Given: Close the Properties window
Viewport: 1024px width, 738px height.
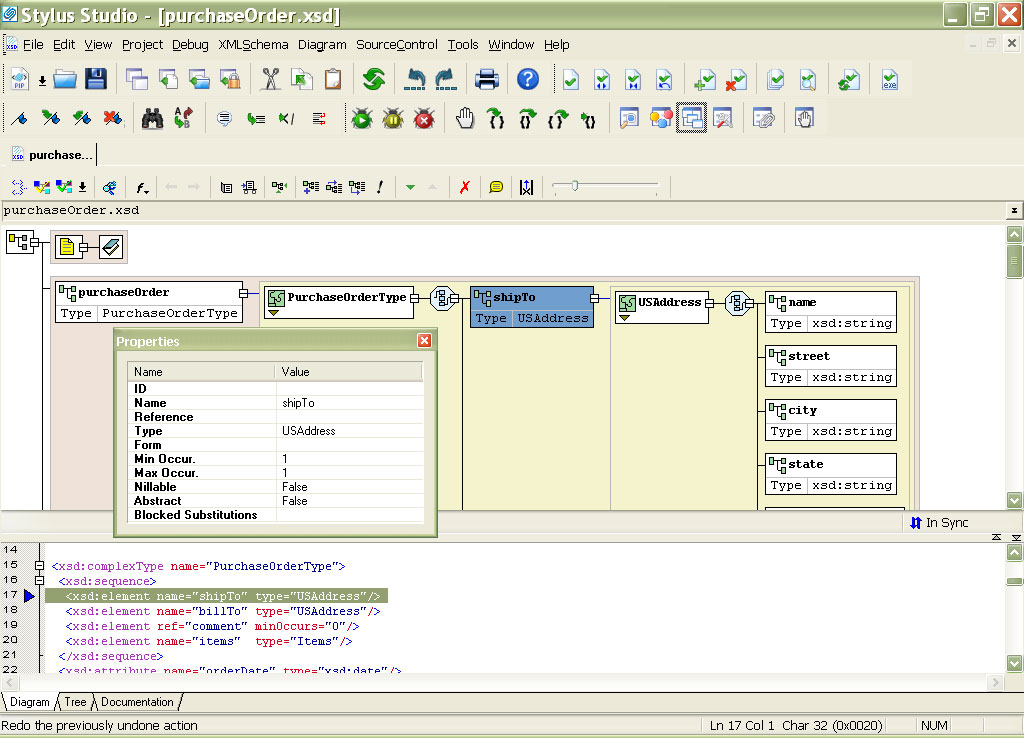Looking at the screenshot, I should pos(424,340).
